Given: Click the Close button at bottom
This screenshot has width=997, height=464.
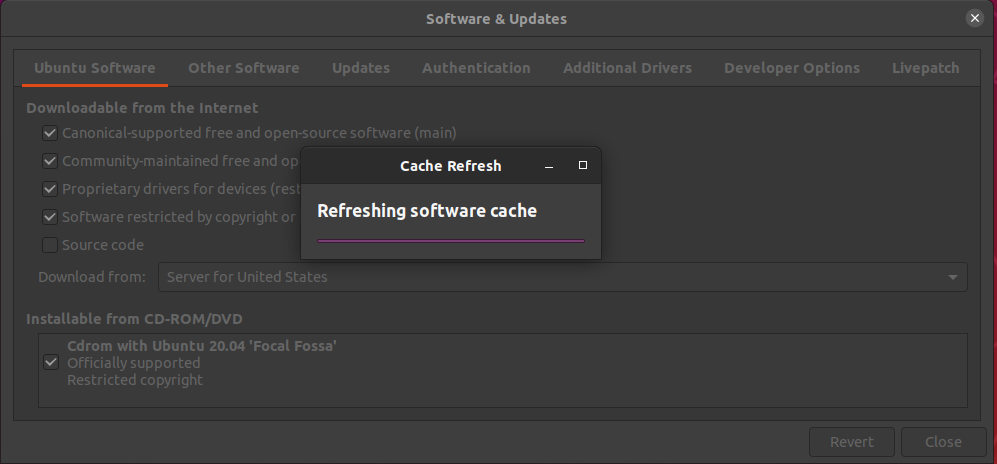Looking at the screenshot, I should [x=943, y=442].
